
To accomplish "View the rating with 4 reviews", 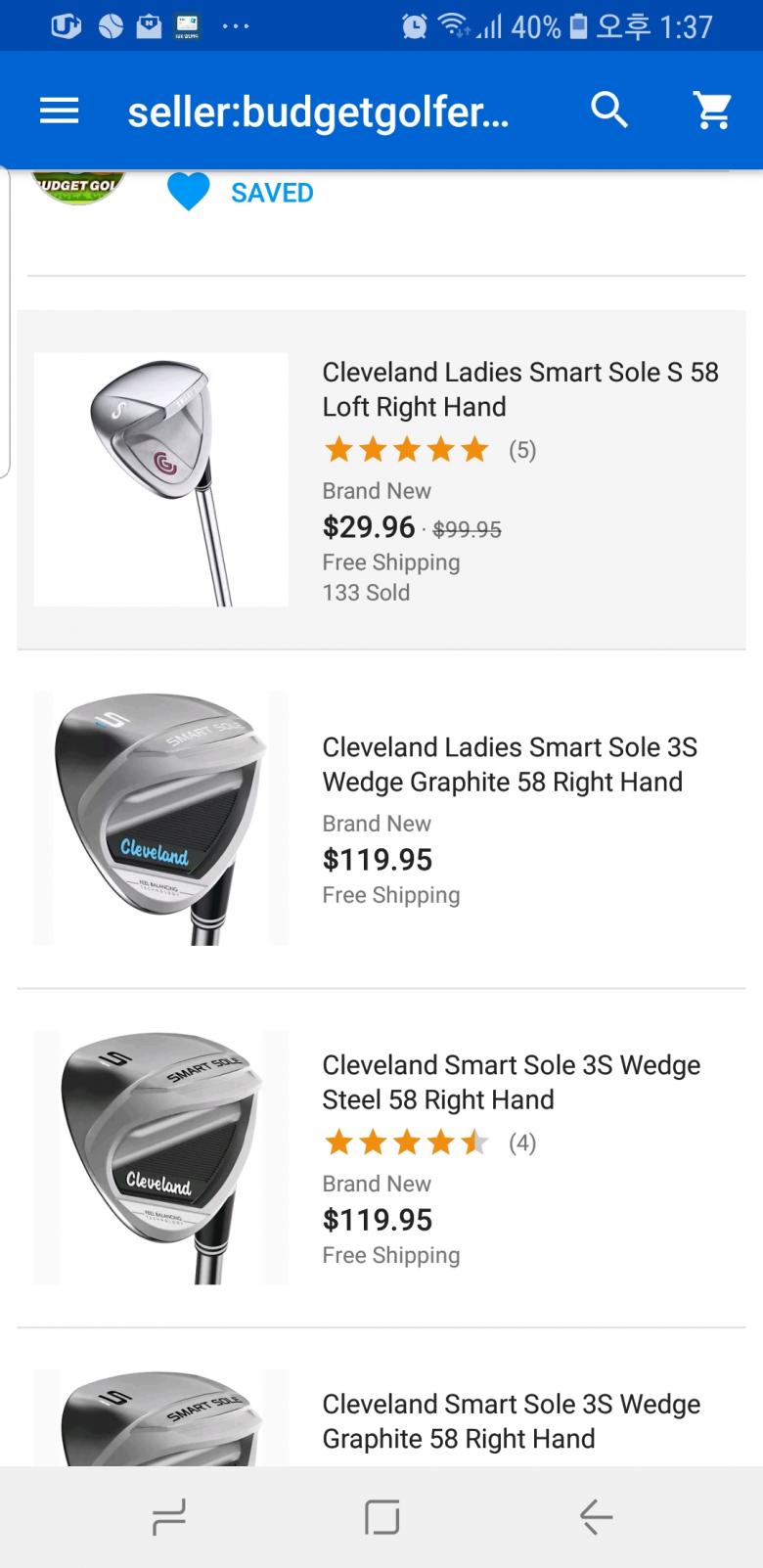I will 428,1142.
